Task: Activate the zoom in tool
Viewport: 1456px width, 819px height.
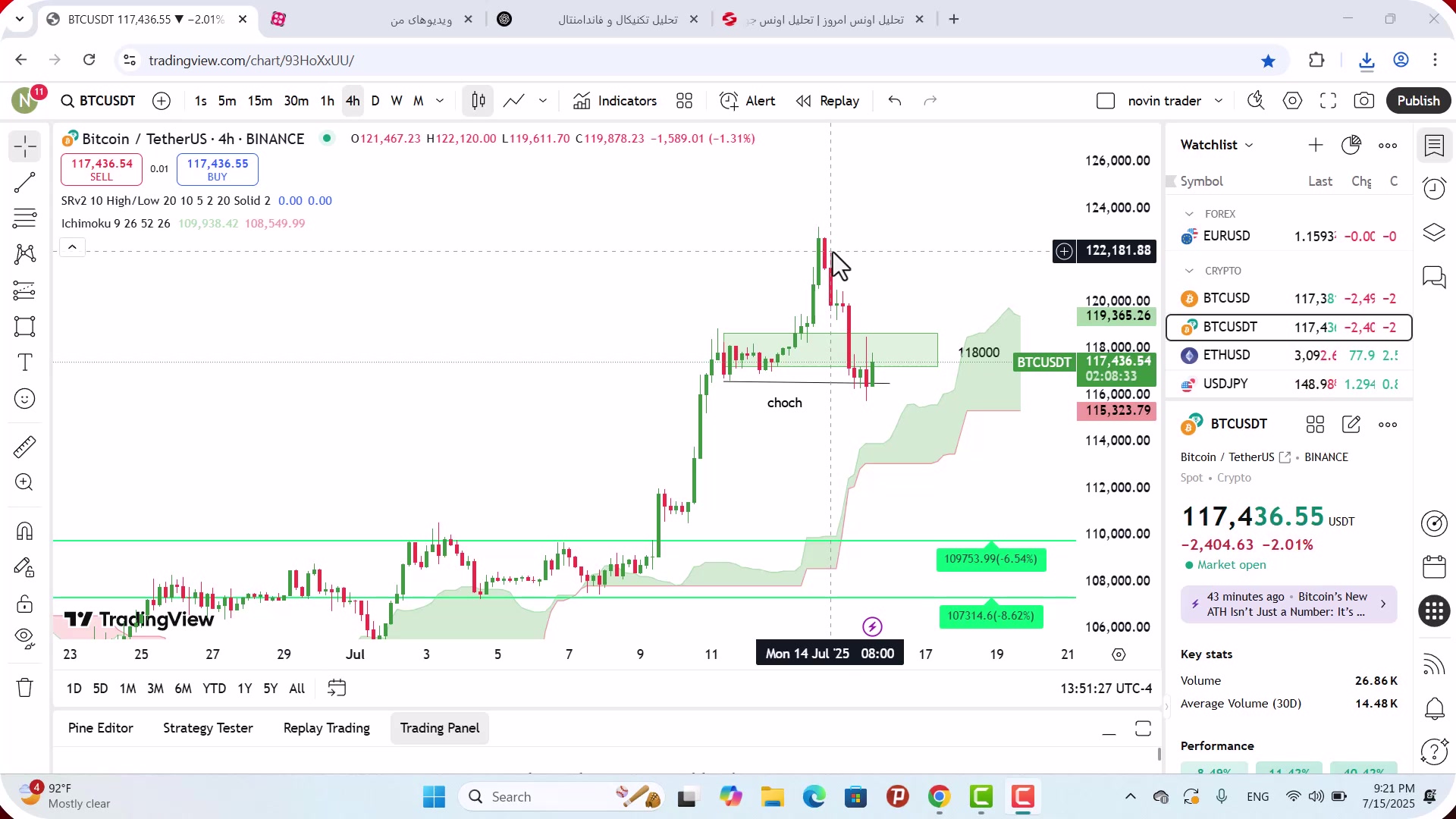Action: 25,482
